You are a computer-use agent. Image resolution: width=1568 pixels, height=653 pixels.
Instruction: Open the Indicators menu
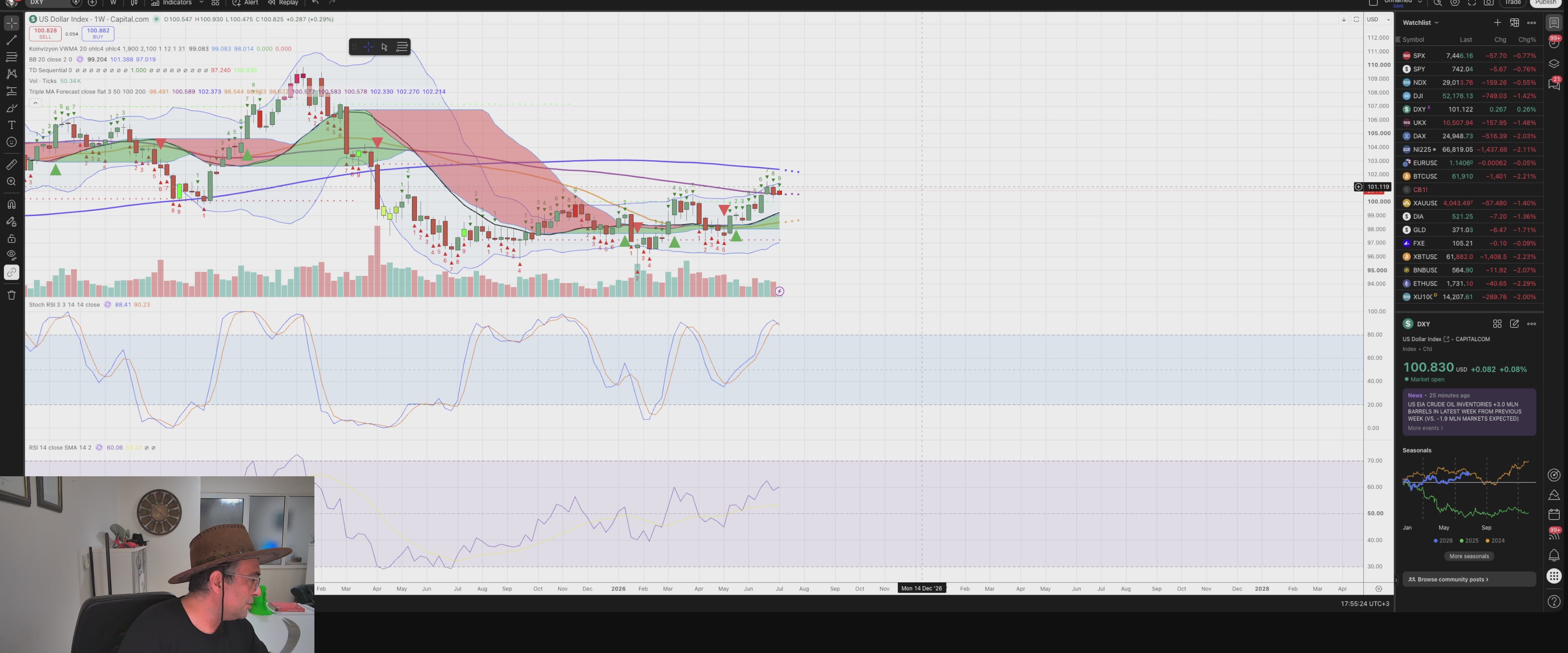point(171,3)
